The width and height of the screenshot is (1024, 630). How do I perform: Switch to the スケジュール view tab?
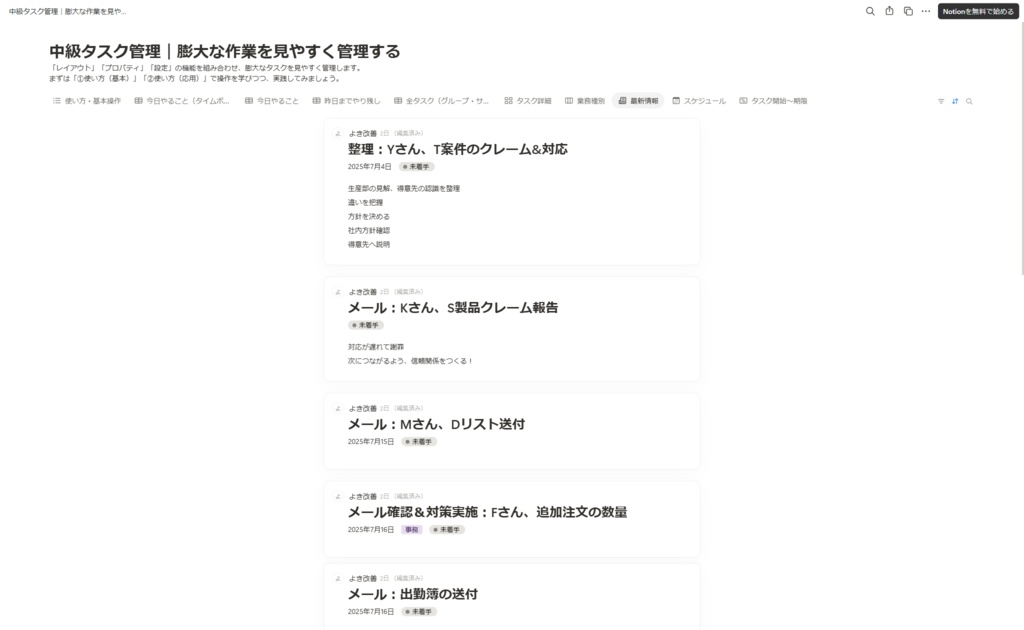[x=698, y=100]
